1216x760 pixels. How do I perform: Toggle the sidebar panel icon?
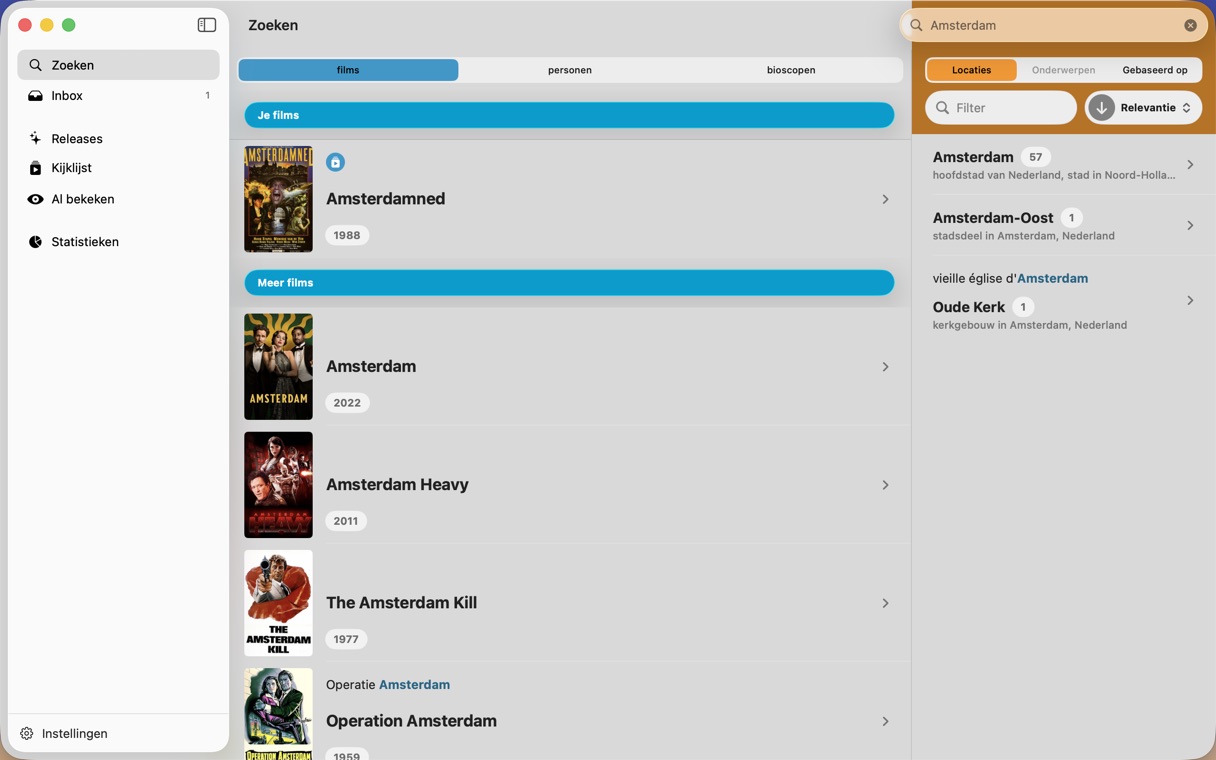207,25
